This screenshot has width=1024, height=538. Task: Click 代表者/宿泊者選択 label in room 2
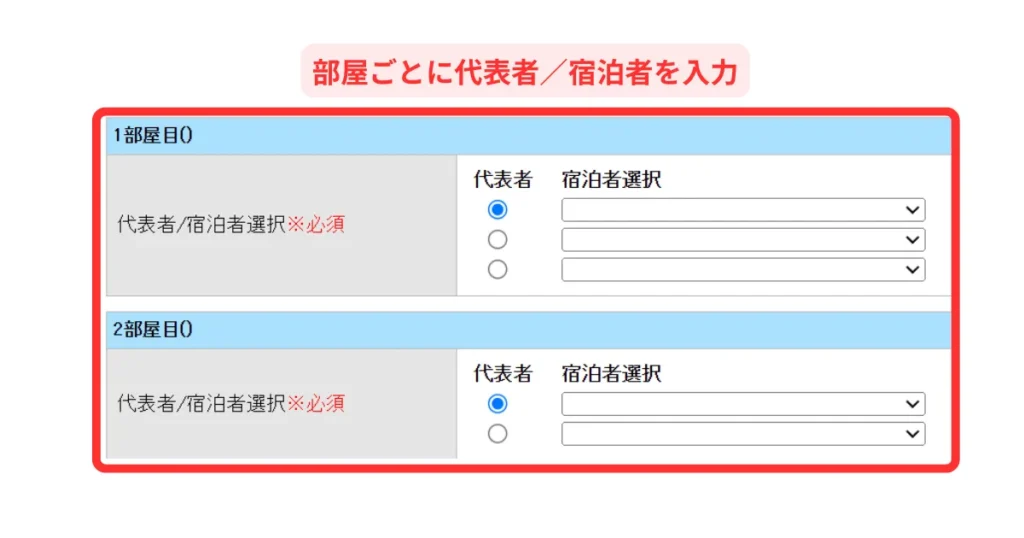pos(201,405)
